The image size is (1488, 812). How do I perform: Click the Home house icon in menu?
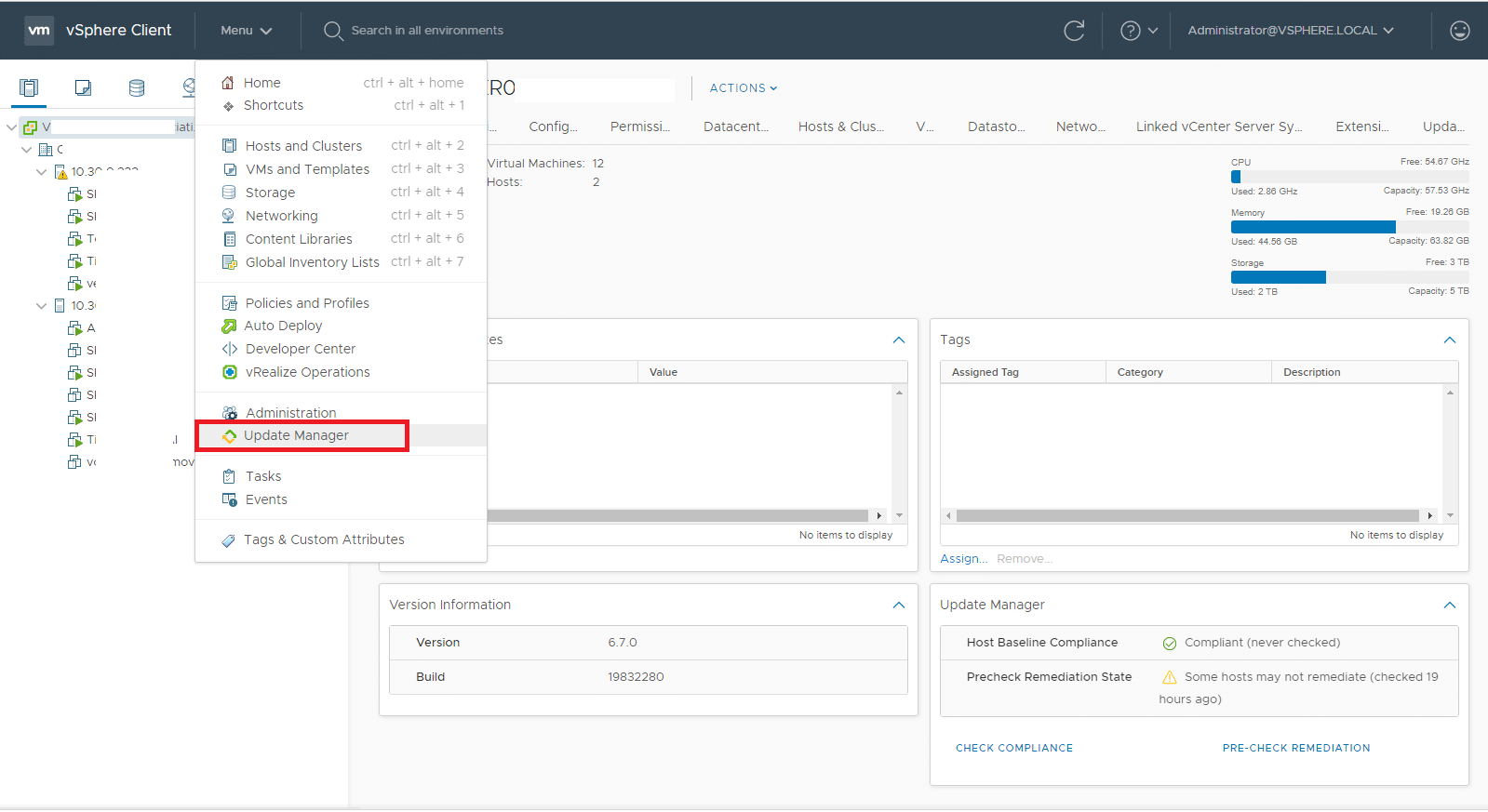pos(228,83)
